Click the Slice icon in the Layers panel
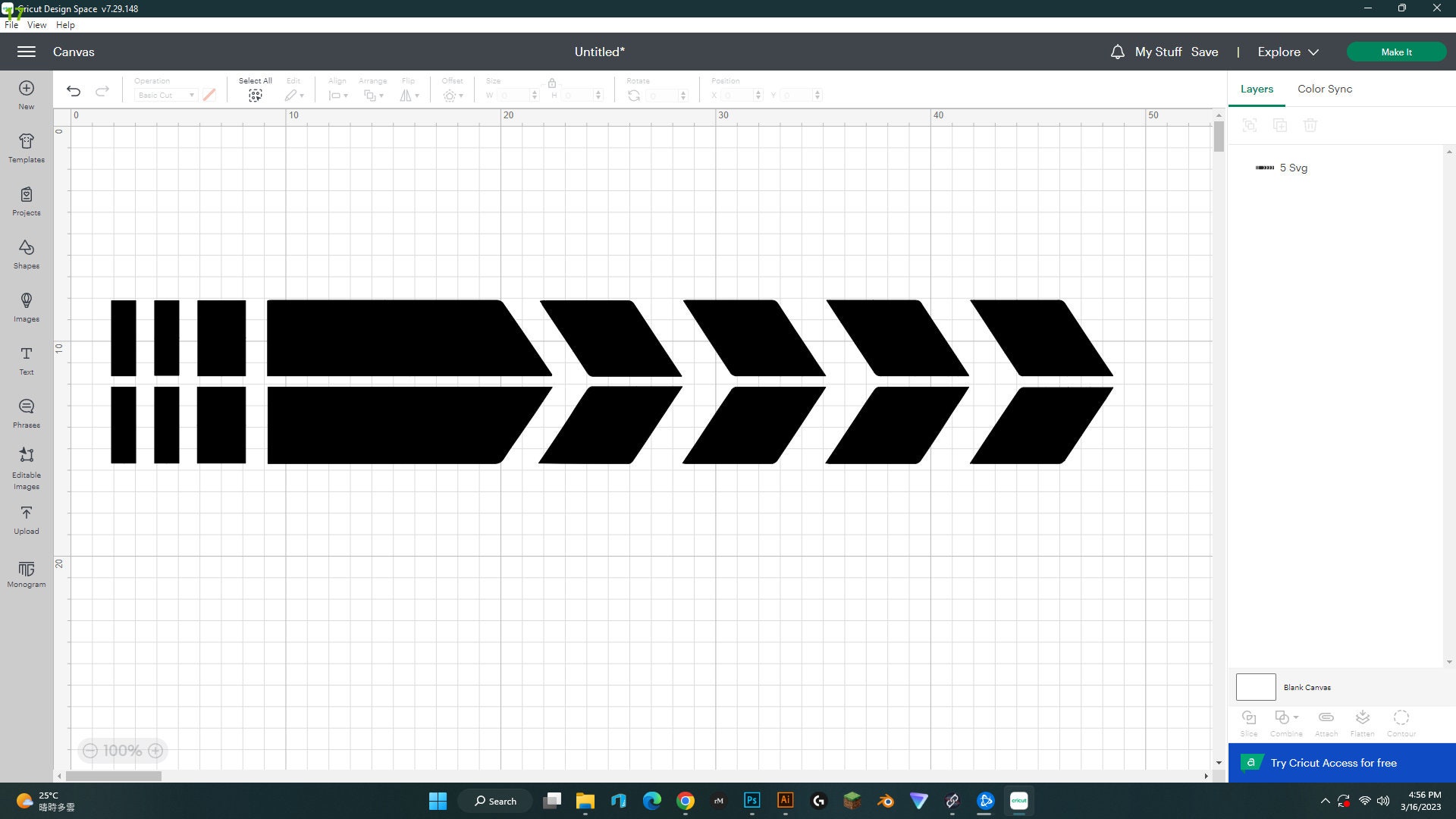The height and width of the screenshot is (819, 1456). click(x=1248, y=720)
